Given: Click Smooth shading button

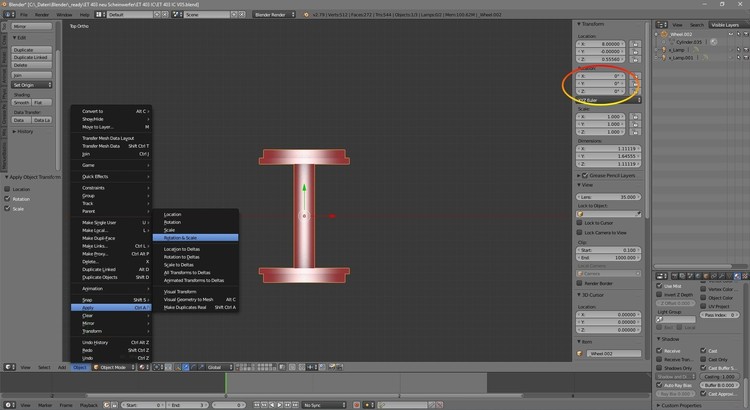Looking at the screenshot, I should (x=22, y=102).
